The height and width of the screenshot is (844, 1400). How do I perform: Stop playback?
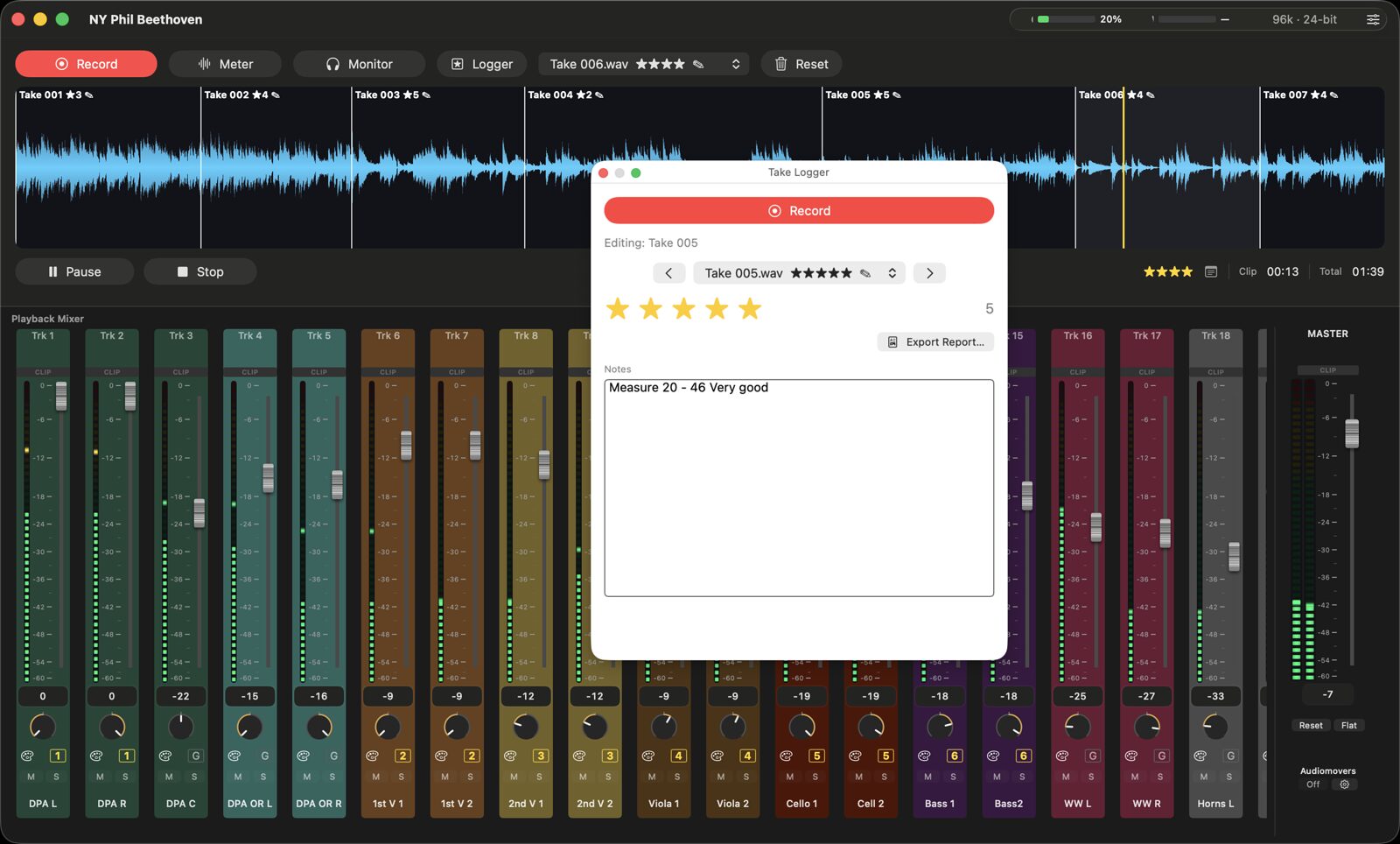coord(200,271)
